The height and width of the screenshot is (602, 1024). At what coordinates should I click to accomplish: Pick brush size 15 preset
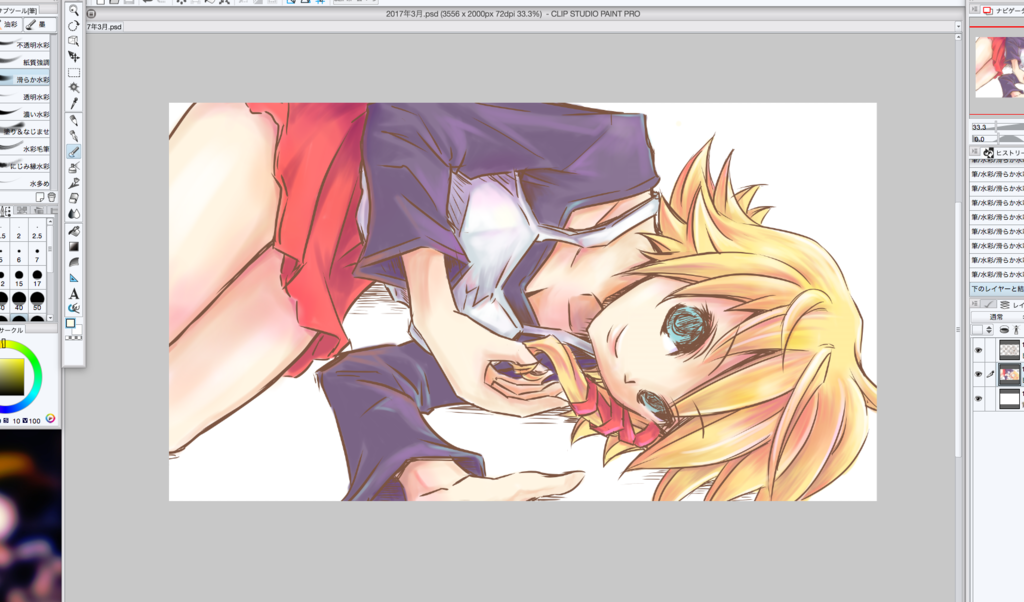(19, 277)
